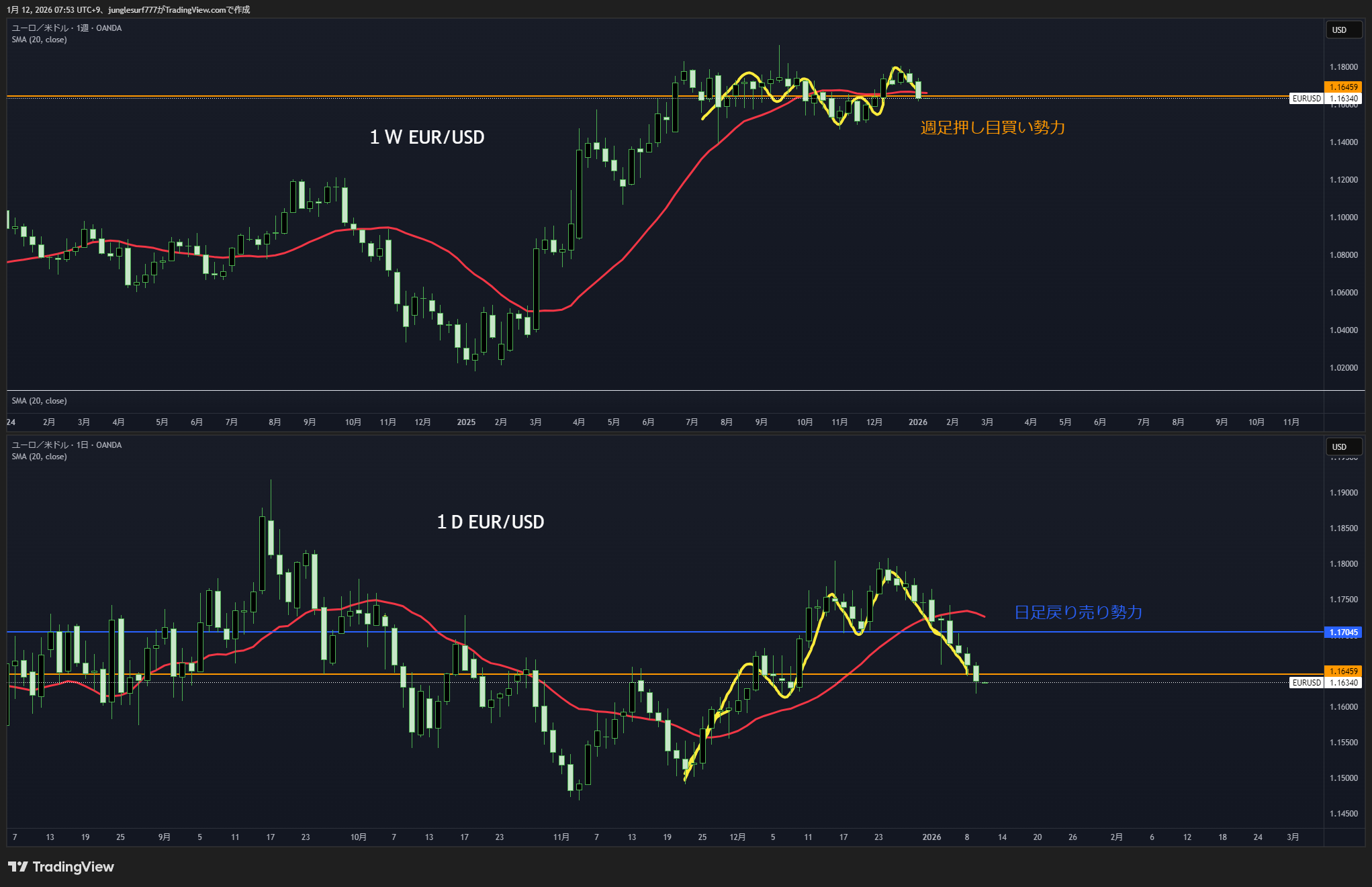Click the EURUSD price tag on the daily chart

(x=1306, y=683)
